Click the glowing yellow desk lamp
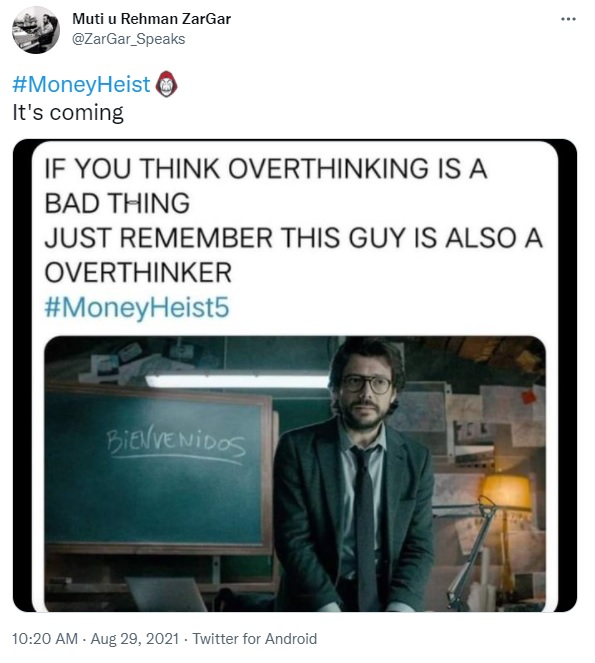The width and height of the screenshot is (595, 663). [507, 492]
